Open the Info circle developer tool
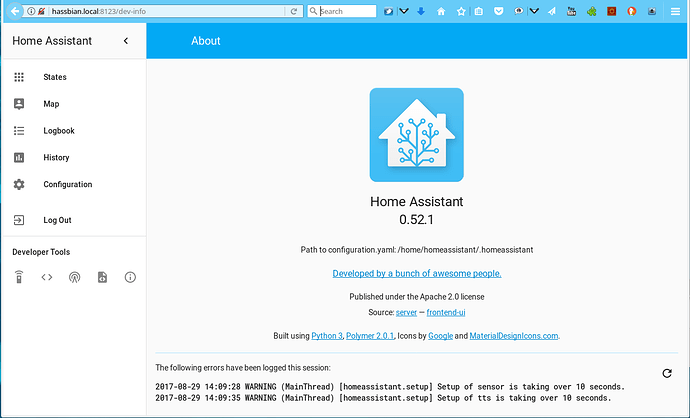This screenshot has width=690, height=418. 130,277
